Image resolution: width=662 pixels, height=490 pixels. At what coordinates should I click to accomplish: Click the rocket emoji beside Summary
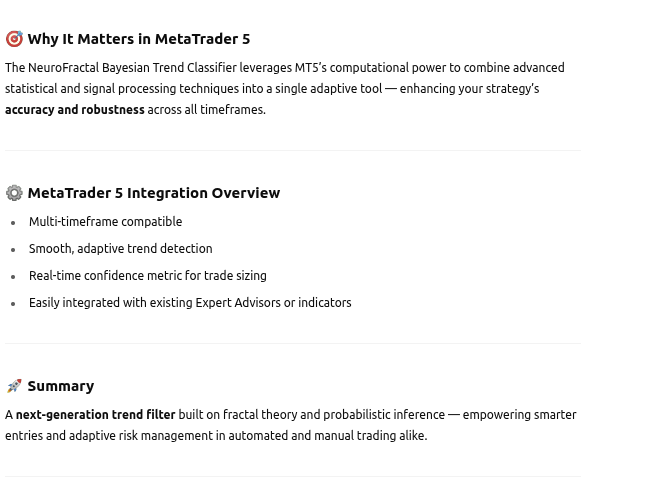coord(14,386)
